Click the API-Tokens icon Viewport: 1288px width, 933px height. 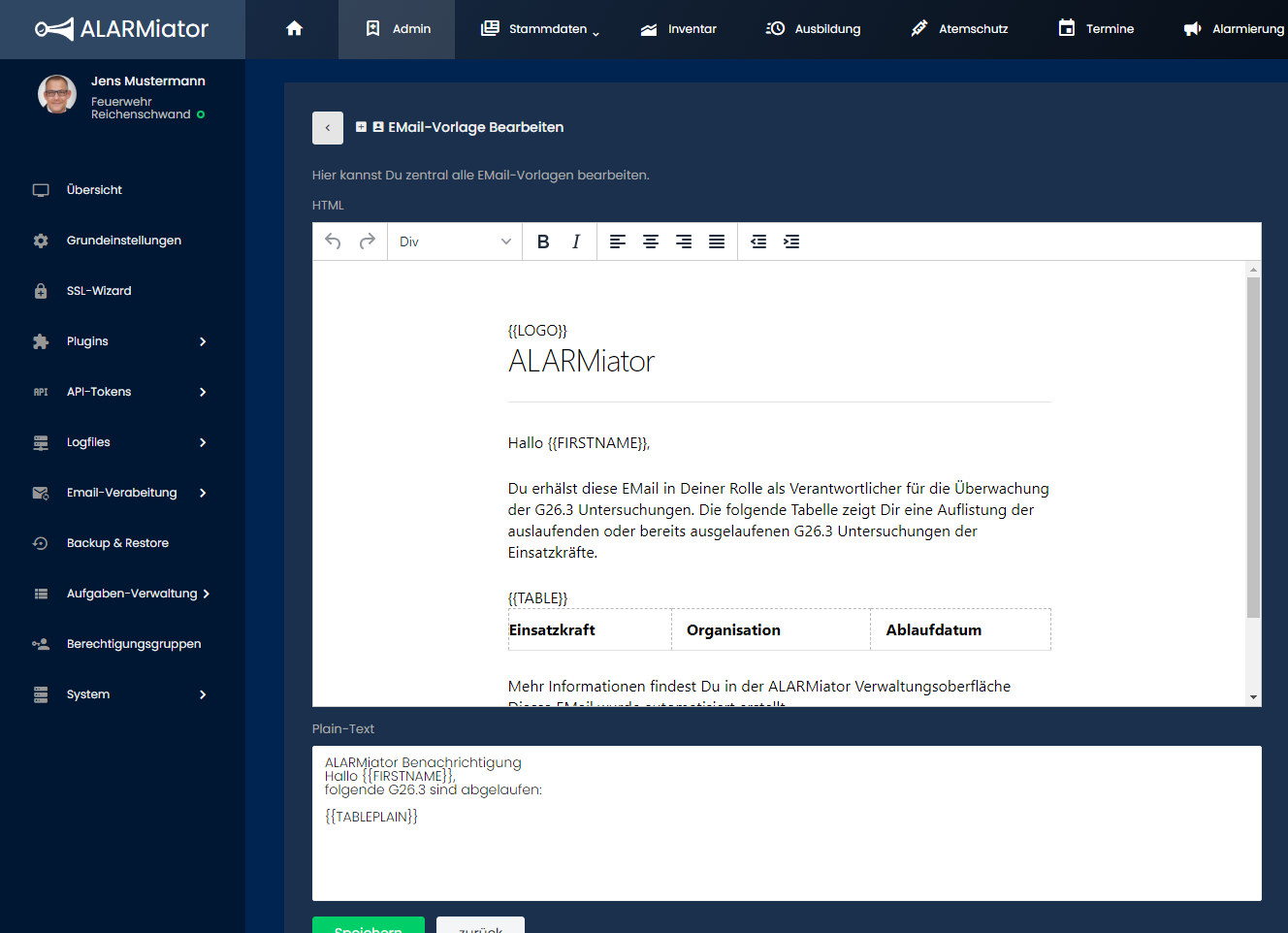coord(41,392)
